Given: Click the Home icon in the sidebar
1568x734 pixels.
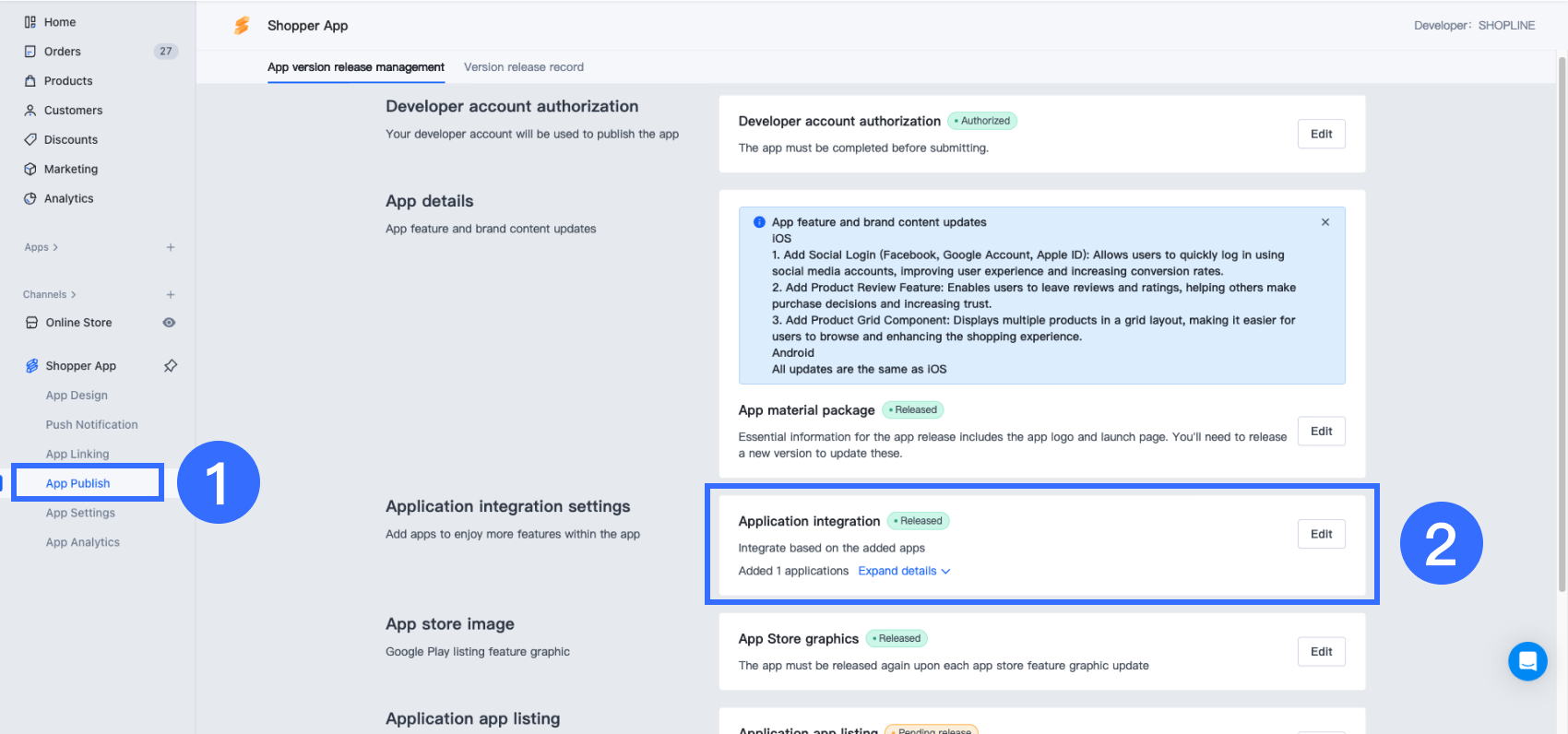Looking at the screenshot, I should coord(30,22).
